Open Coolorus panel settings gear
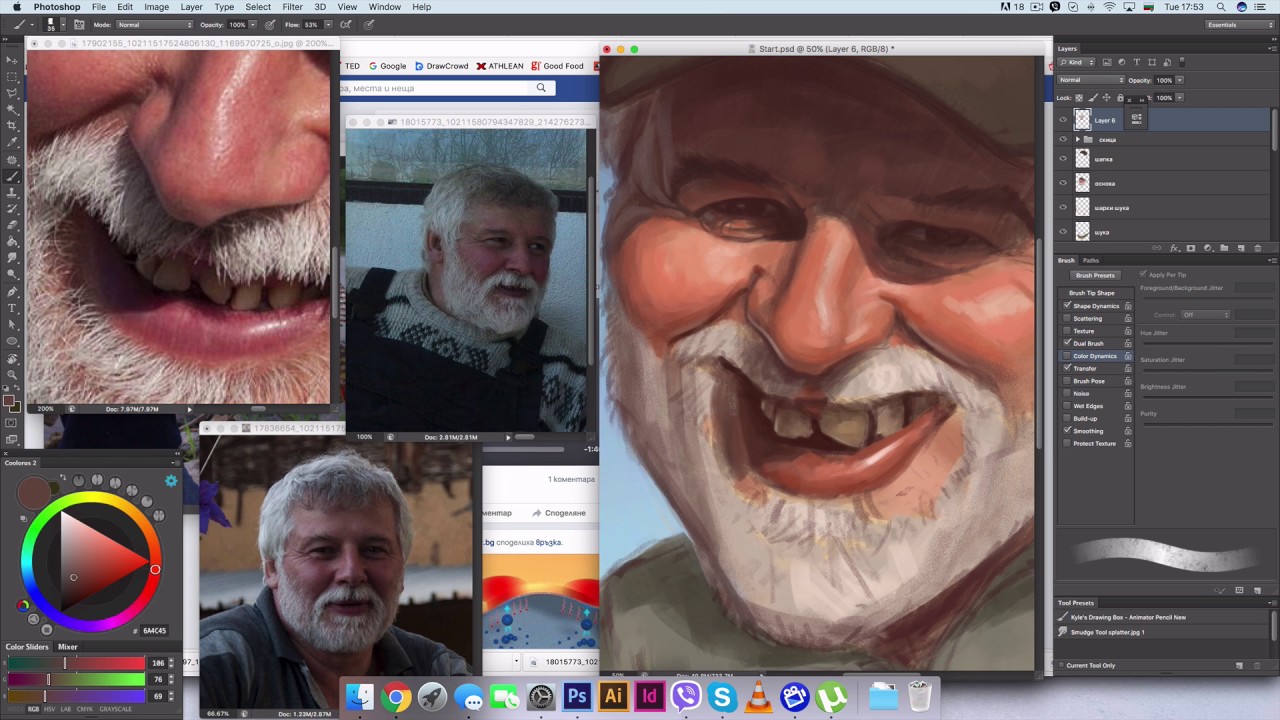1280x720 pixels. click(171, 481)
